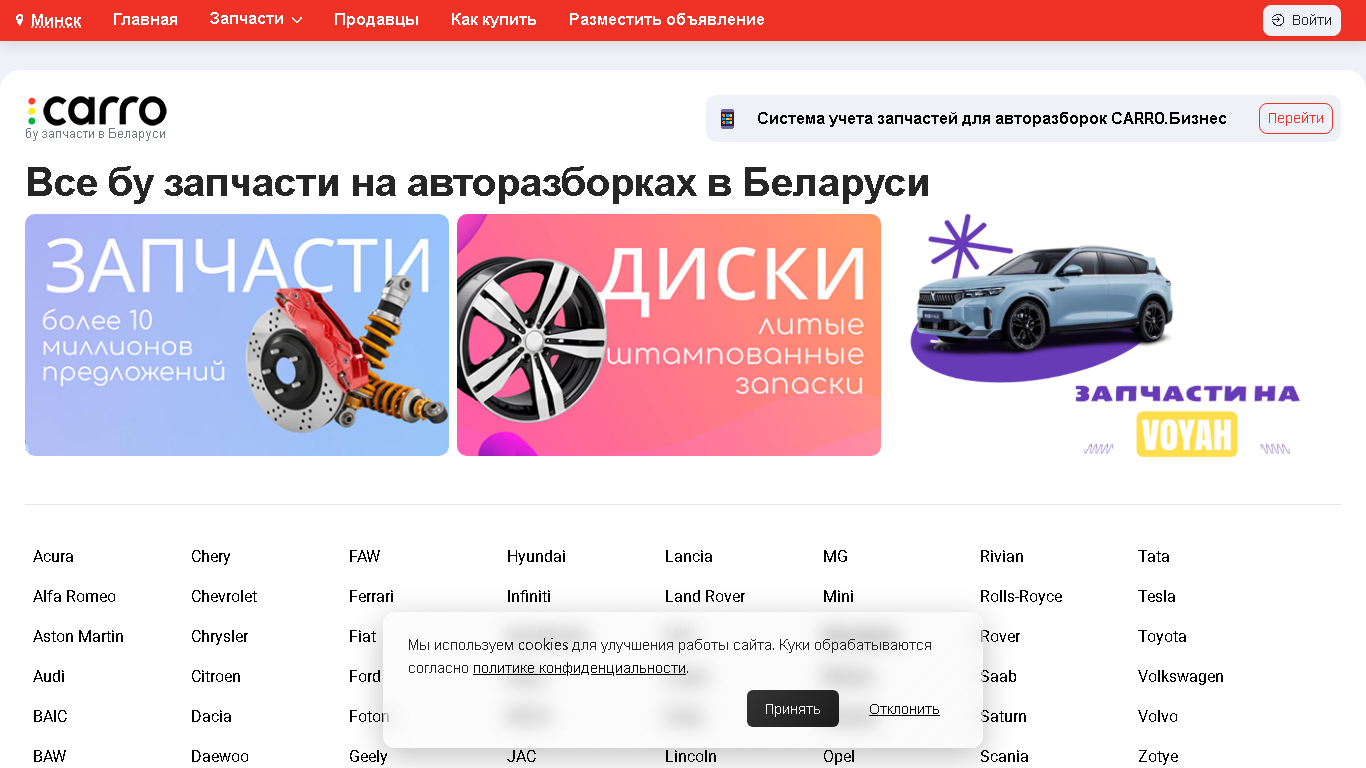Select the Audi brand
The image size is (1366, 768).
pos(49,676)
